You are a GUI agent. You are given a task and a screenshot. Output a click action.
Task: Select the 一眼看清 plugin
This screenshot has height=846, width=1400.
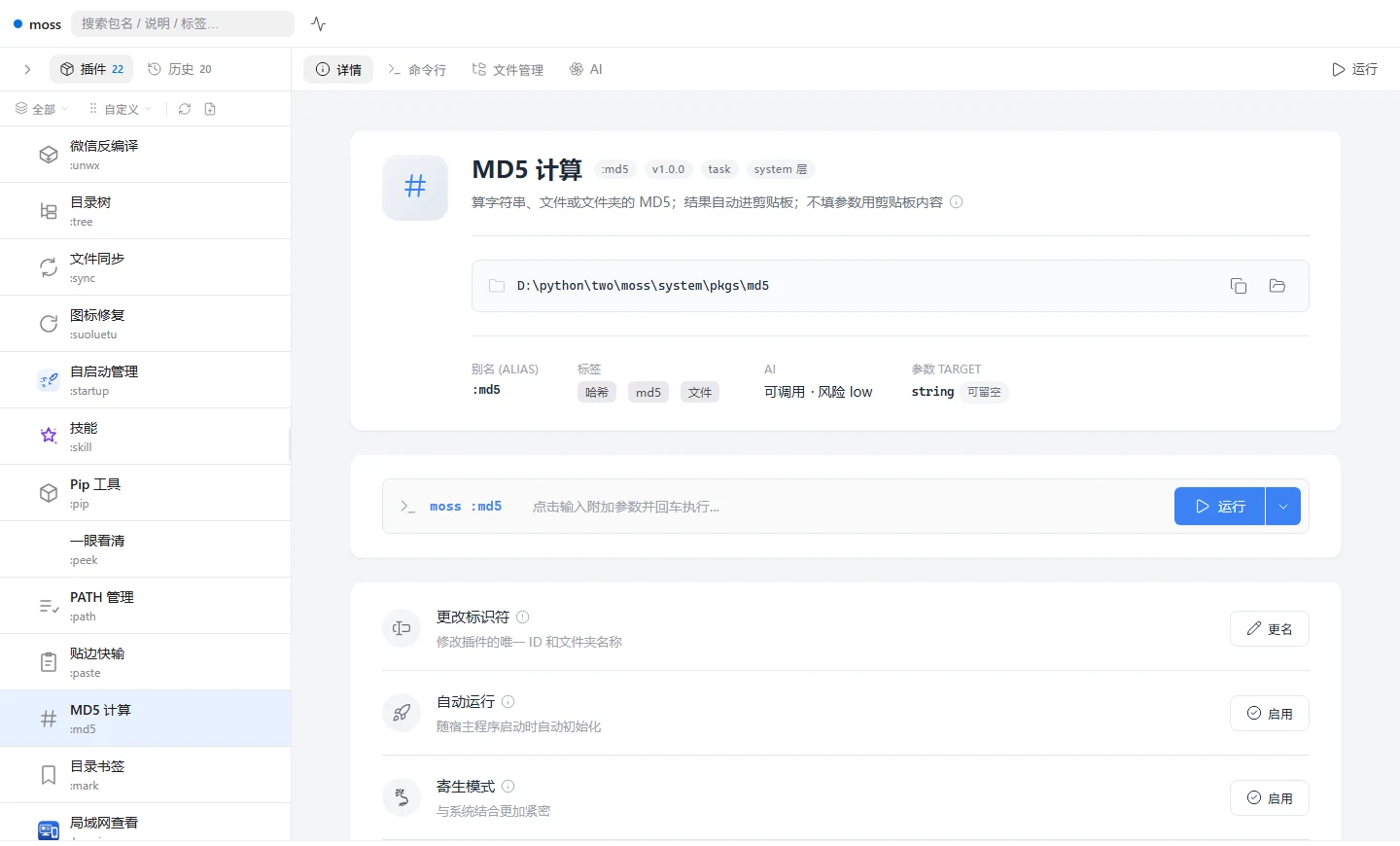click(x=146, y=549)
